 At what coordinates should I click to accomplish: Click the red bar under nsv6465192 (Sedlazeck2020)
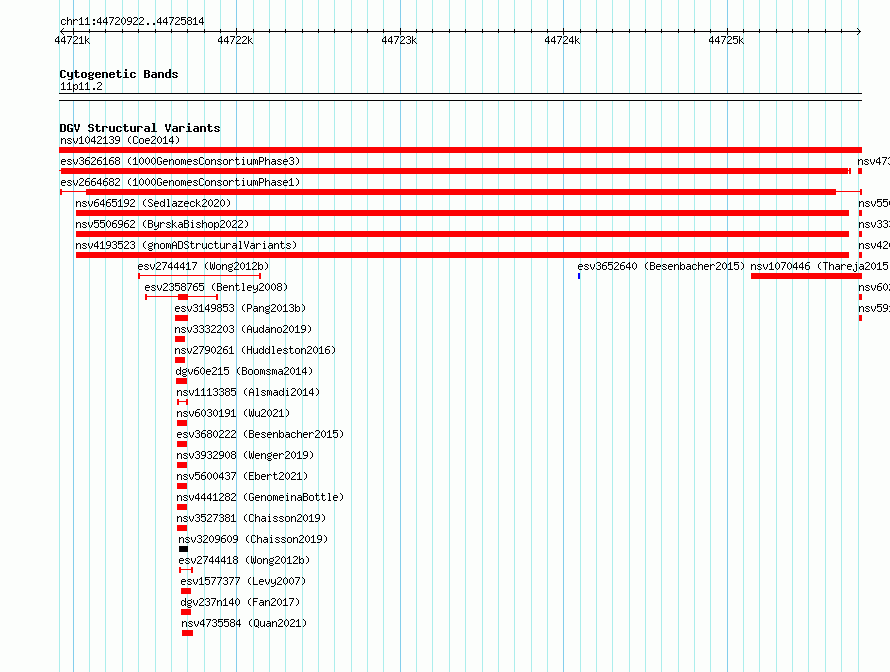(x=462, y=213)
